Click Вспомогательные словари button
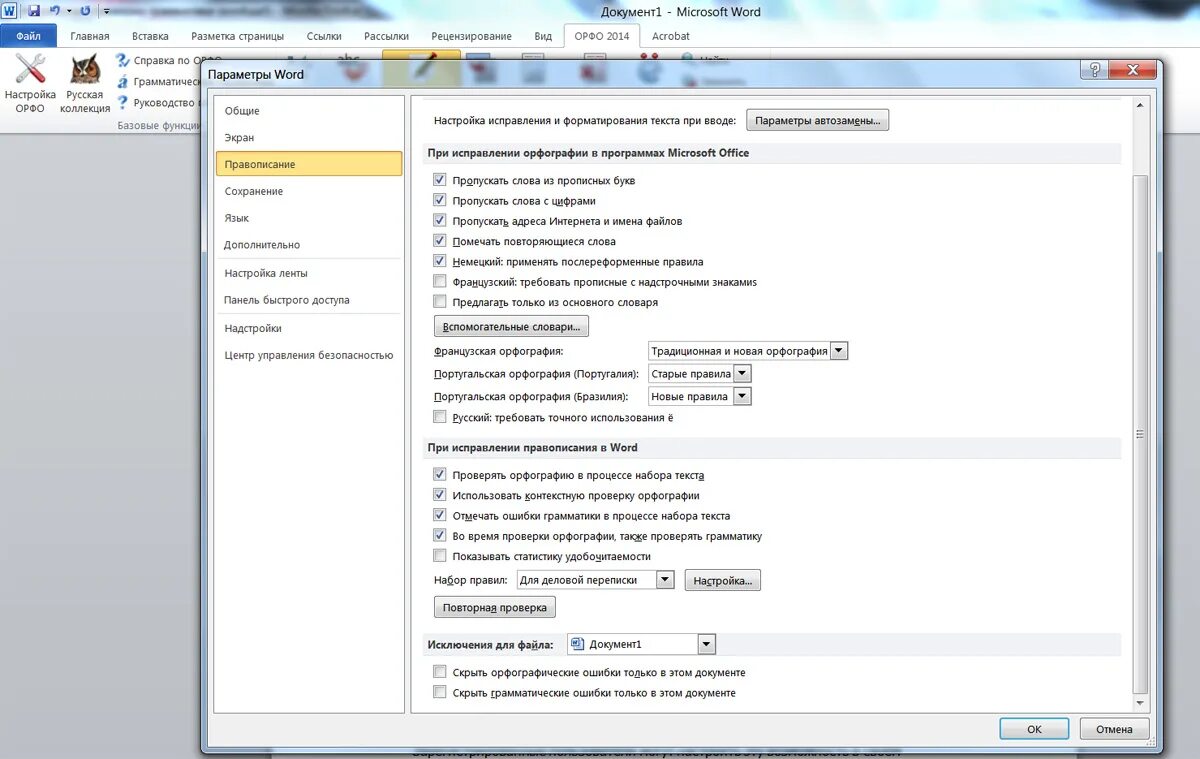 click(x=511, y=326)
